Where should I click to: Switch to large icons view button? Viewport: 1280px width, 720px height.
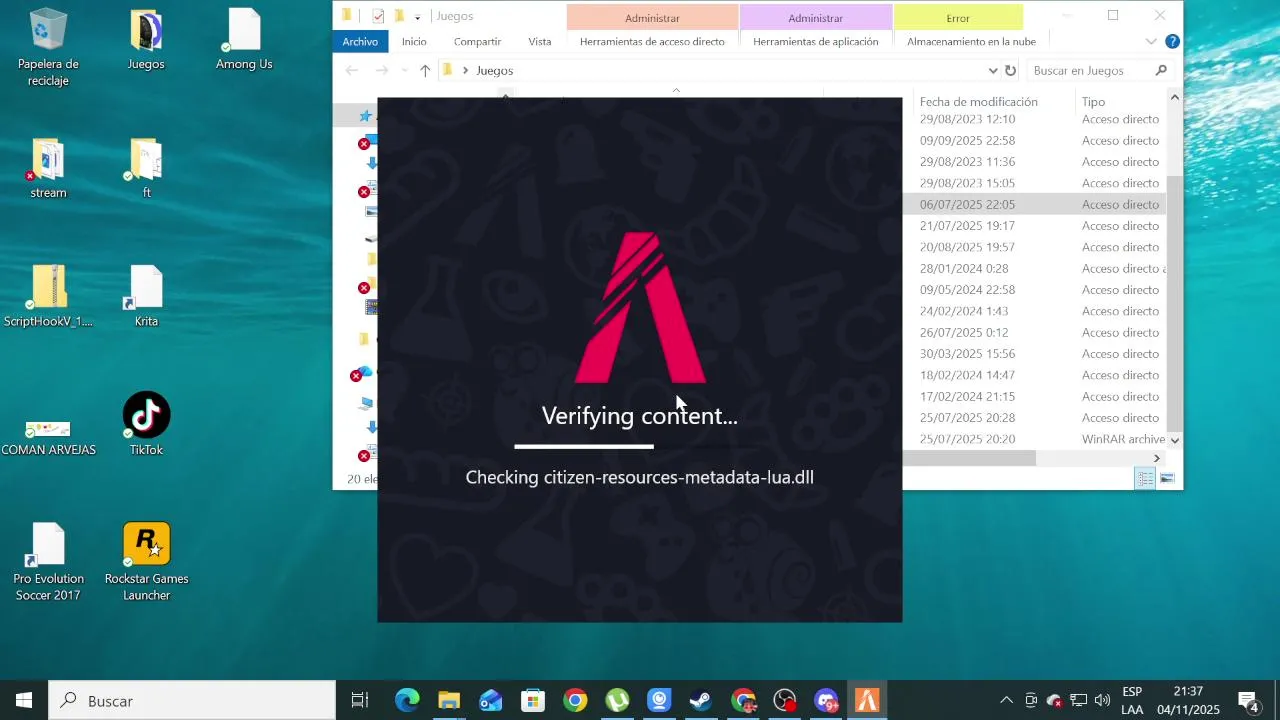[x=1166, y=479]
